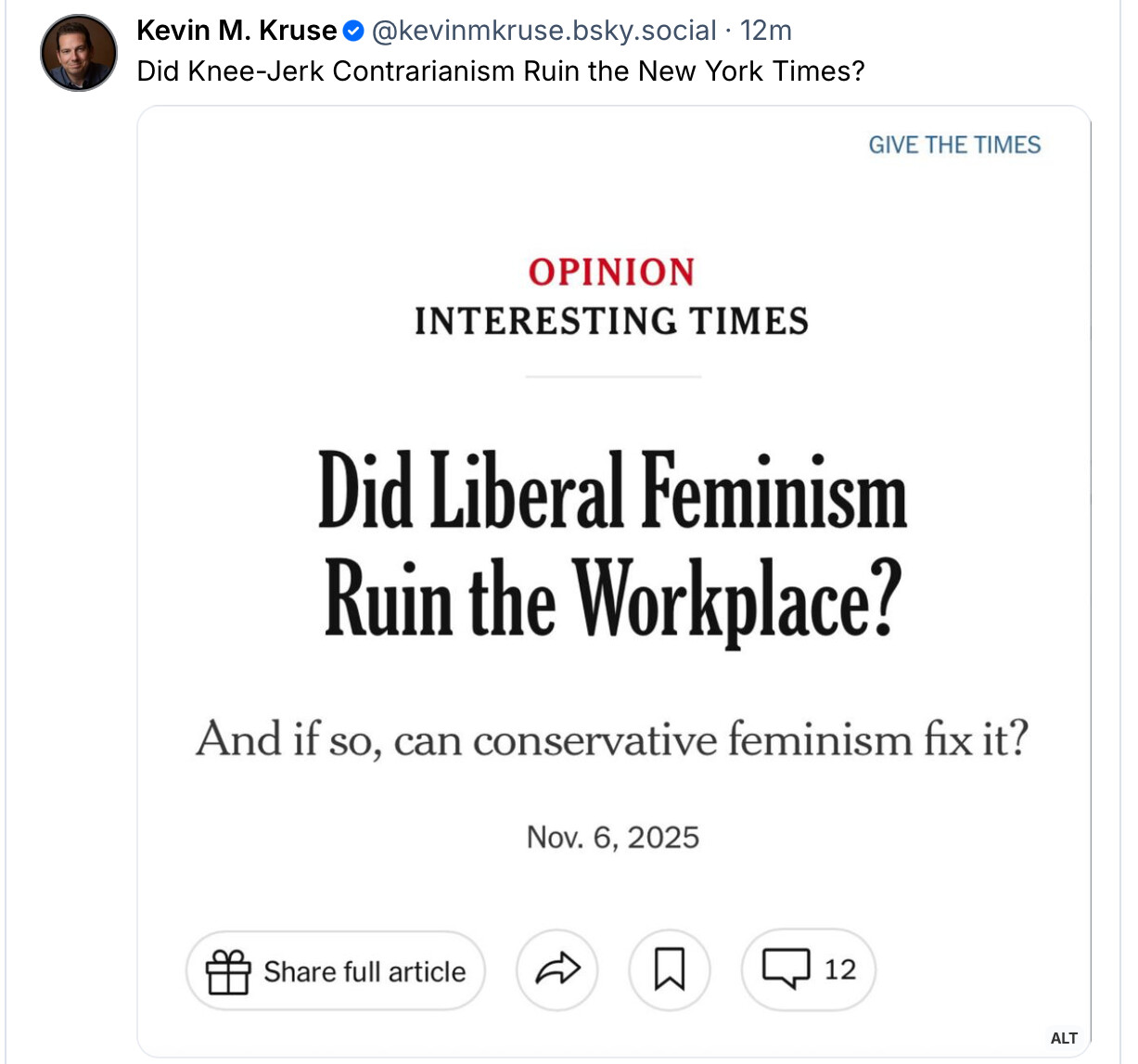Open comments via the speech bubble icon

(786, 968)
